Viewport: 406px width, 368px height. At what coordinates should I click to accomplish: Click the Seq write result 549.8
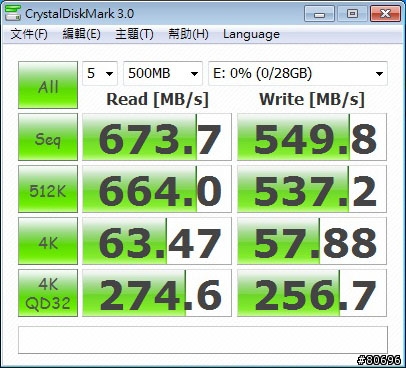pos(312,137)
